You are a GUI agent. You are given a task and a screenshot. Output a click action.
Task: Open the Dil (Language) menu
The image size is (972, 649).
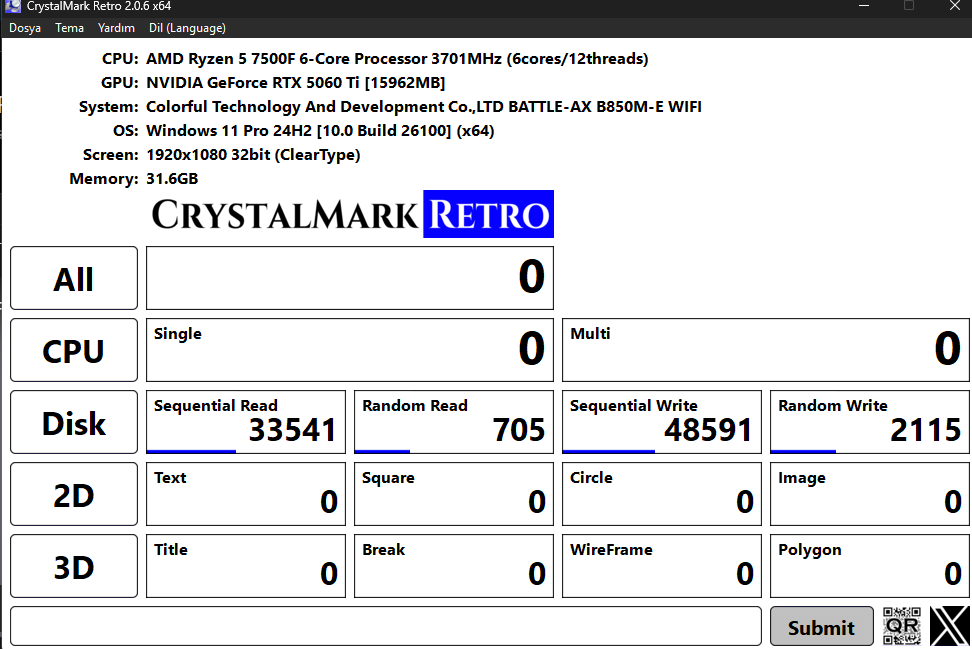187,28
